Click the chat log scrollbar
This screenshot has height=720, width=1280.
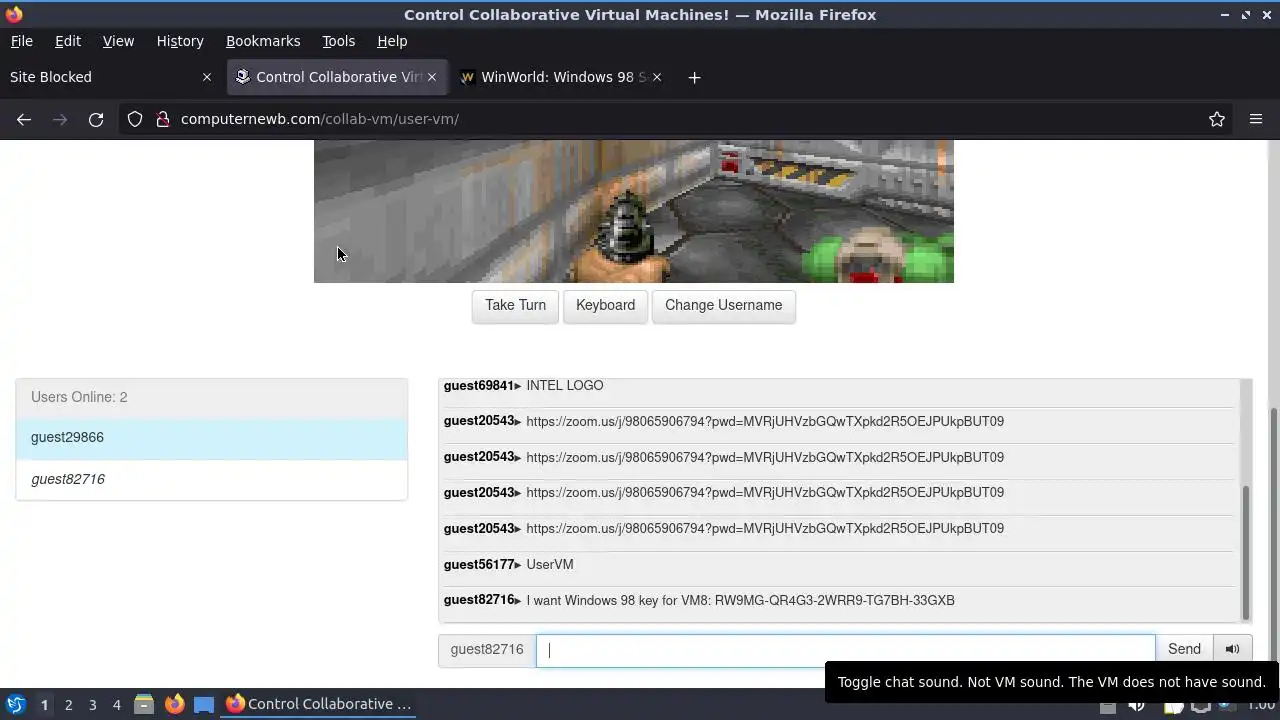(x=1246, y=551)
